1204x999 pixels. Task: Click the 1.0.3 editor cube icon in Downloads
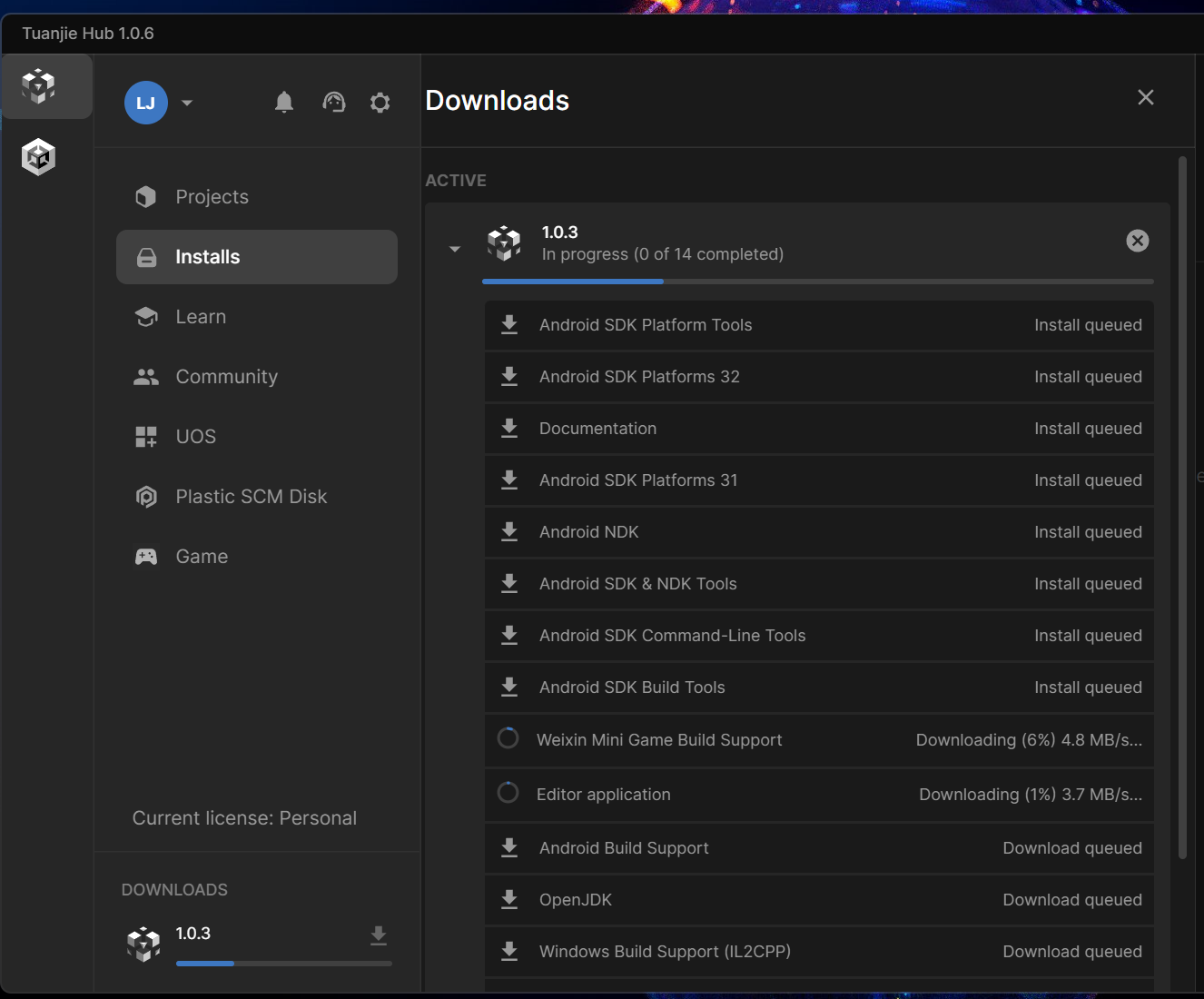pyautogui.click(x=504, y=243)
